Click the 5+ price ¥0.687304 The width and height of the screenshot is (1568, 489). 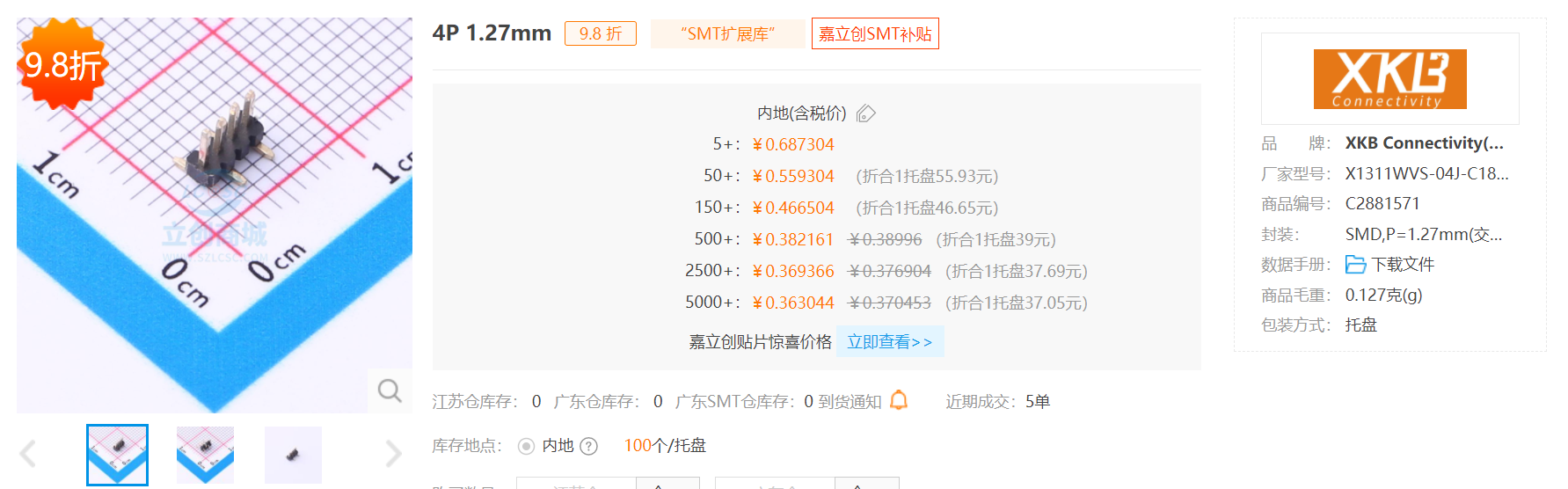(793, 144)
